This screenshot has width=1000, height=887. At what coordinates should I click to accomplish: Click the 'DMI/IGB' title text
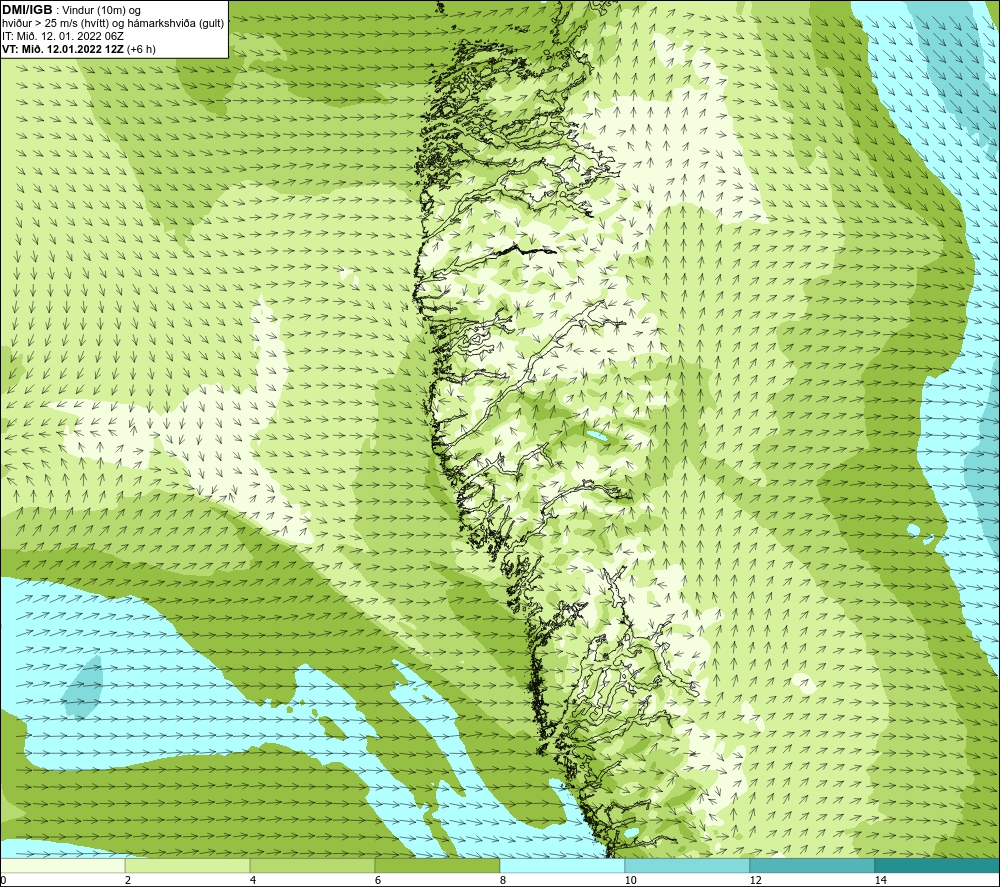(x=27, y=10)
